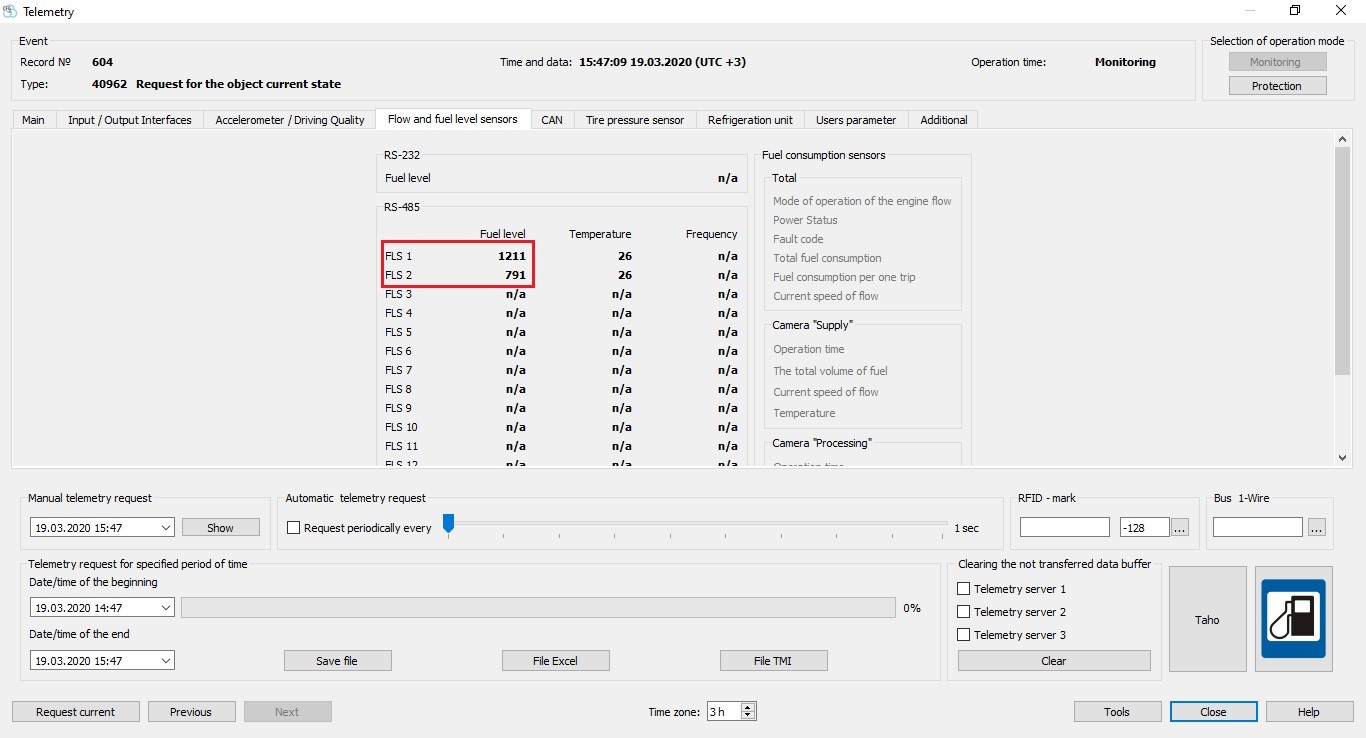This screenshot has height=738, width=1366.
Task: Click Request current at the bottom
Action: 75,711
